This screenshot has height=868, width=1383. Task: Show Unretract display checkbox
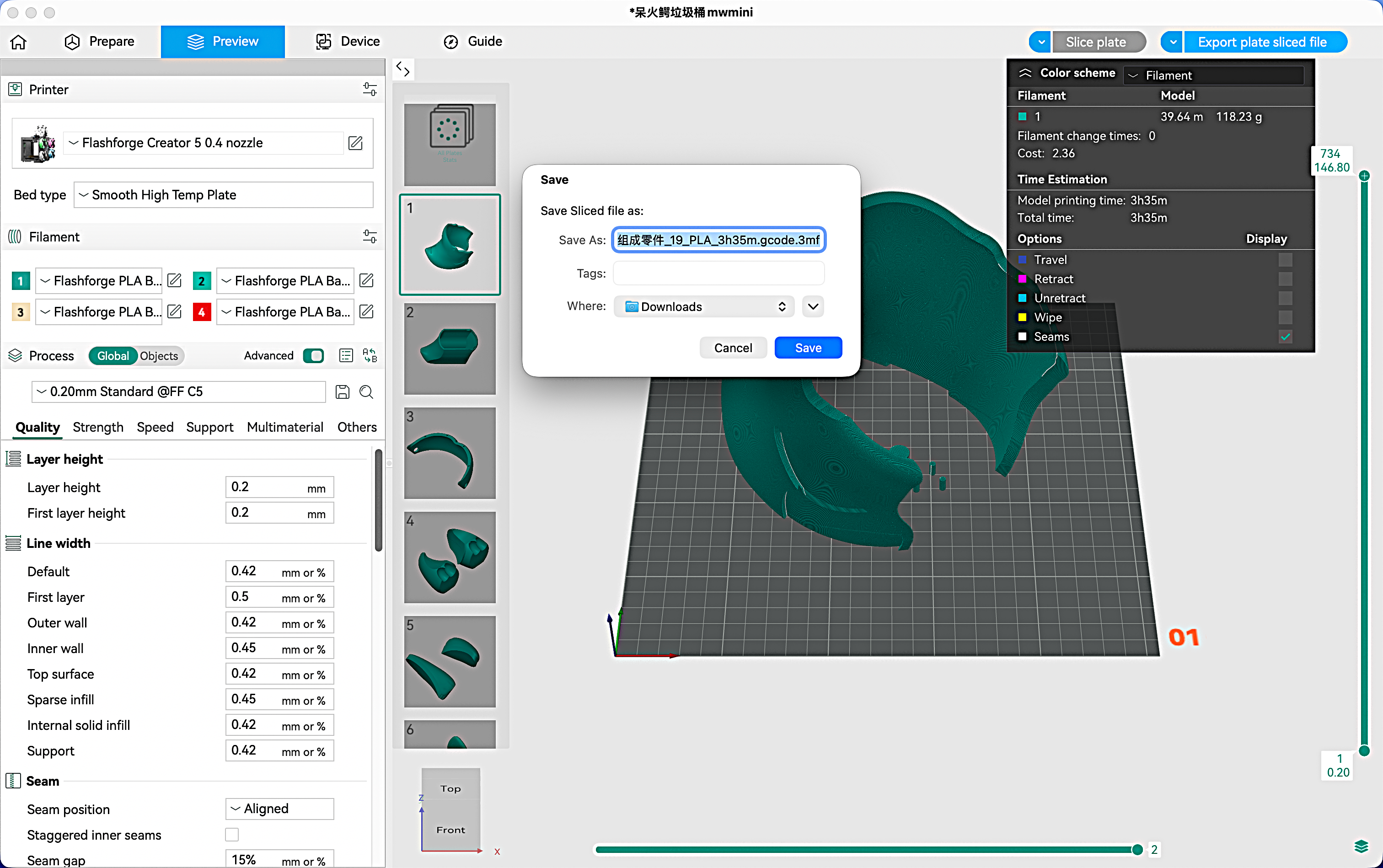[1286, 298]
